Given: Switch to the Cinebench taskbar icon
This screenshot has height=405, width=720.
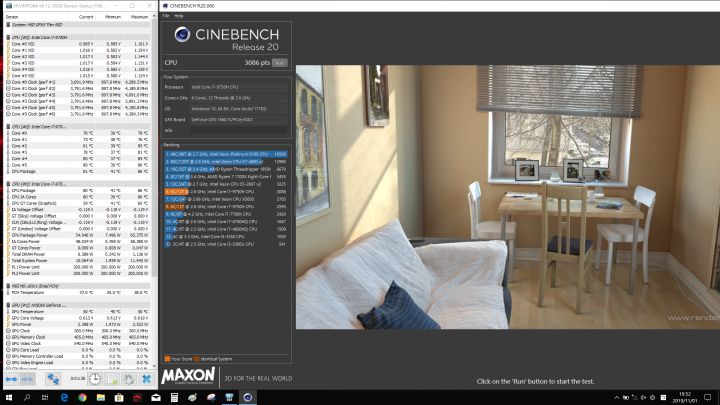Looking at the screenshot, I should (248, 398).
